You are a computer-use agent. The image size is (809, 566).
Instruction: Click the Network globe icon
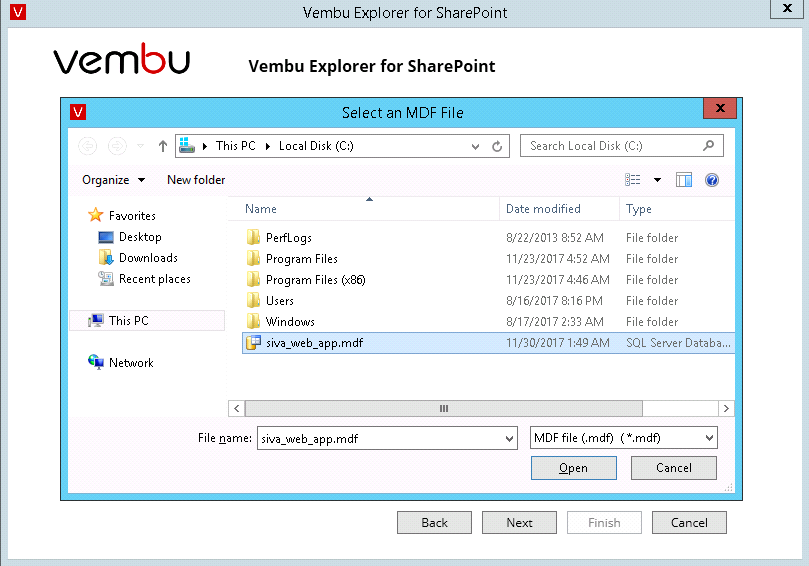pyautogui.click(x=96, y=362)
